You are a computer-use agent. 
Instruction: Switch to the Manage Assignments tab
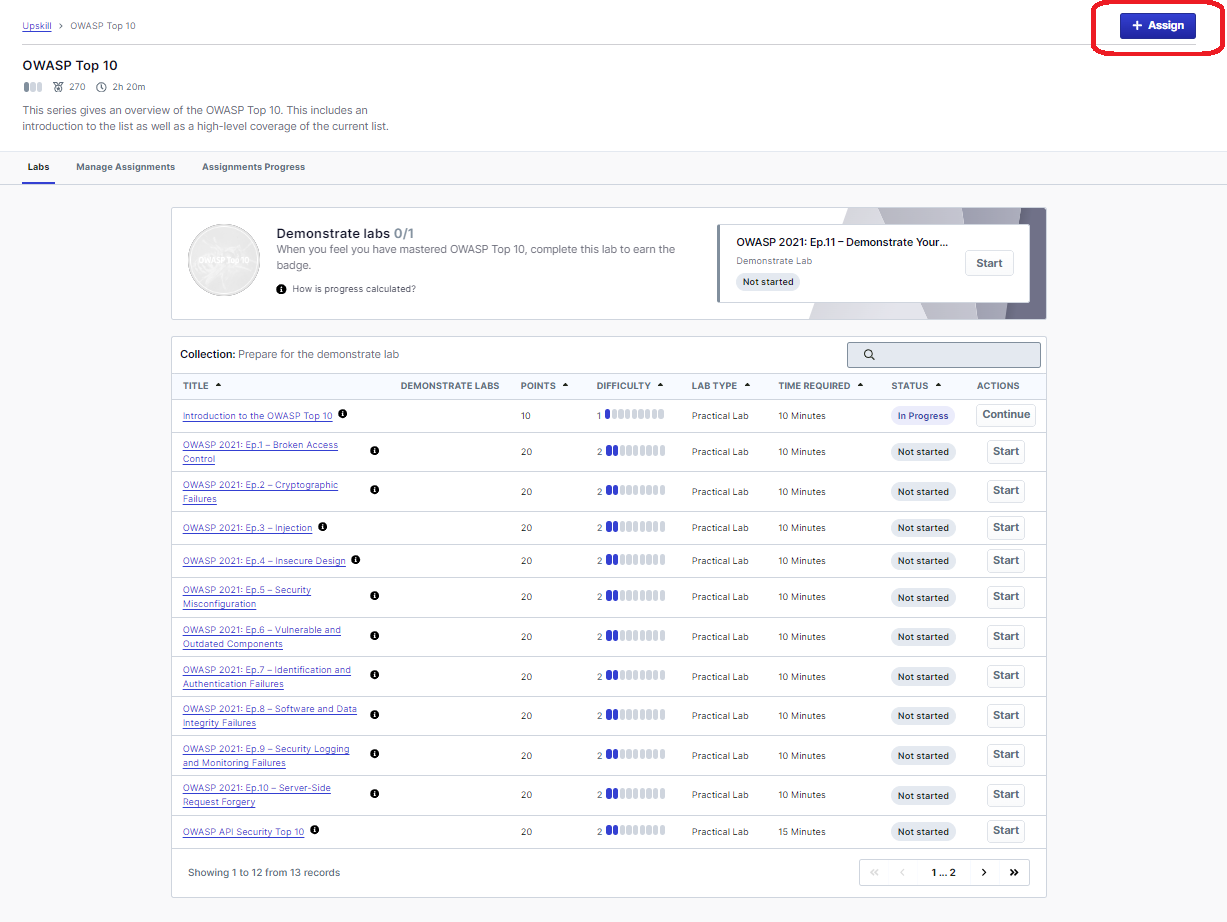125,167
